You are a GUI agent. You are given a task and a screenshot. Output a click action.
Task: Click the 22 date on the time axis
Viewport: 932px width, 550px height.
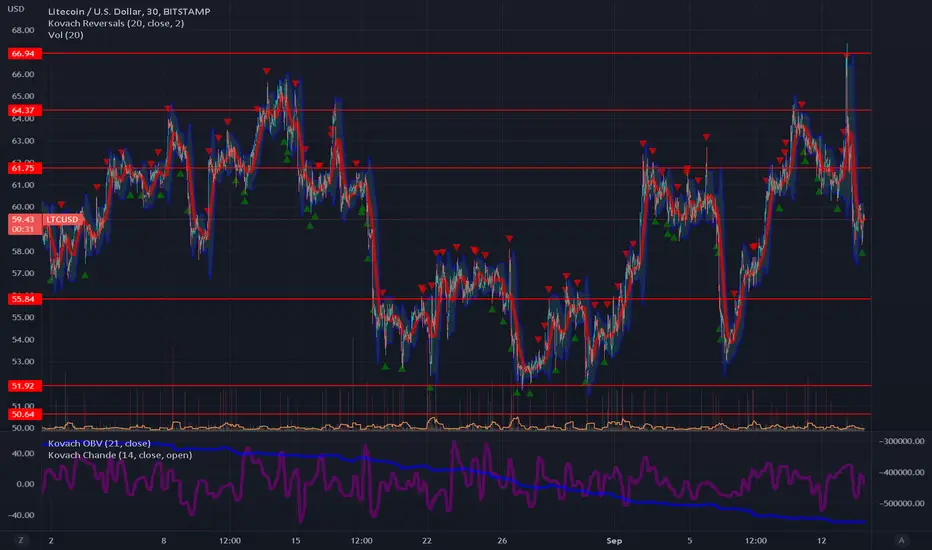pyautogui.click(x=427, y=540)
